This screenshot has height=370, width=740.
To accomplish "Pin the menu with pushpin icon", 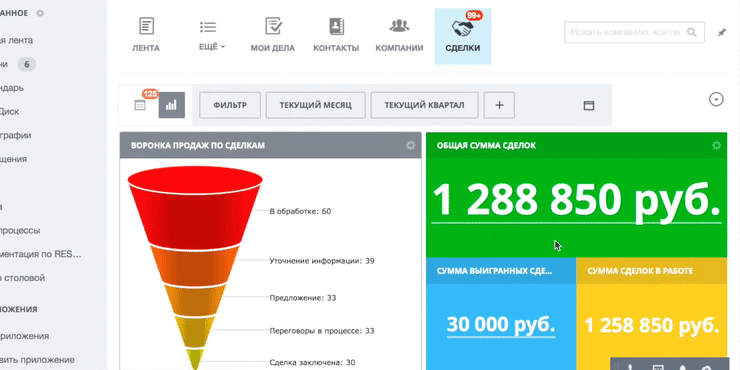I will [722, 33].
